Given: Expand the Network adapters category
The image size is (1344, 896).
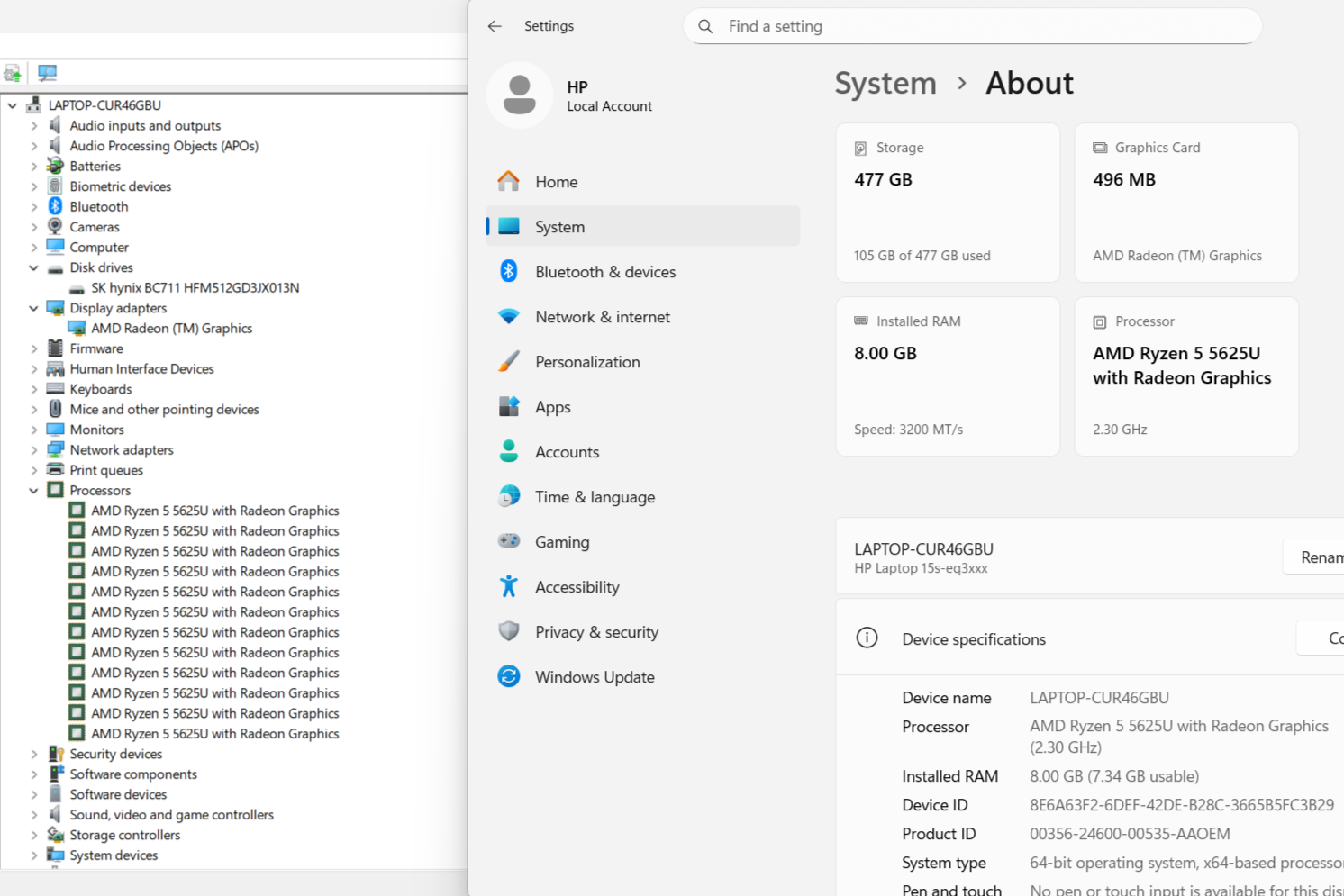Looking at the screenshot, I should [x=33, y=450].
